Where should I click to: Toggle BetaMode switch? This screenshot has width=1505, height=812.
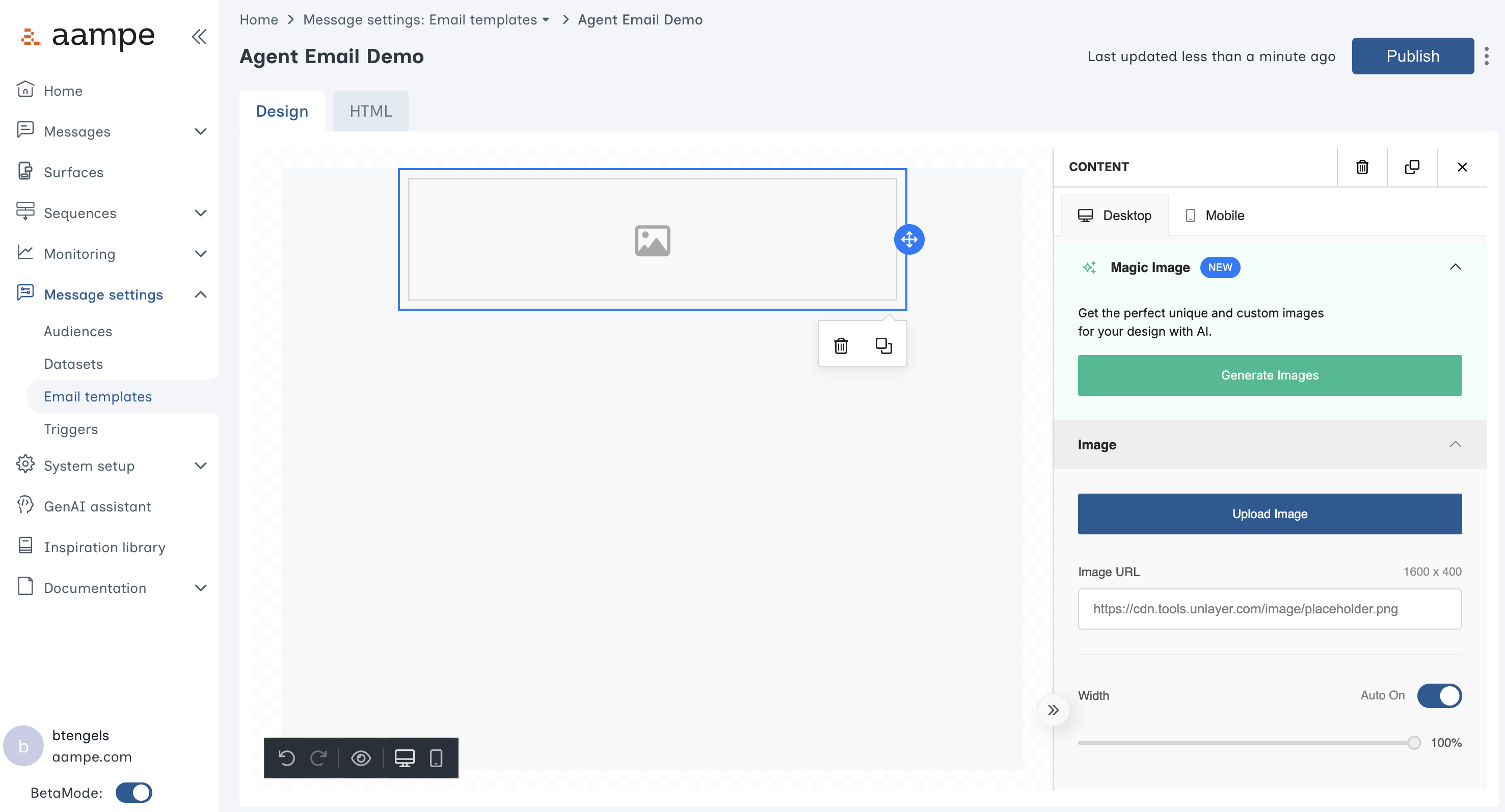pos(134,793)
